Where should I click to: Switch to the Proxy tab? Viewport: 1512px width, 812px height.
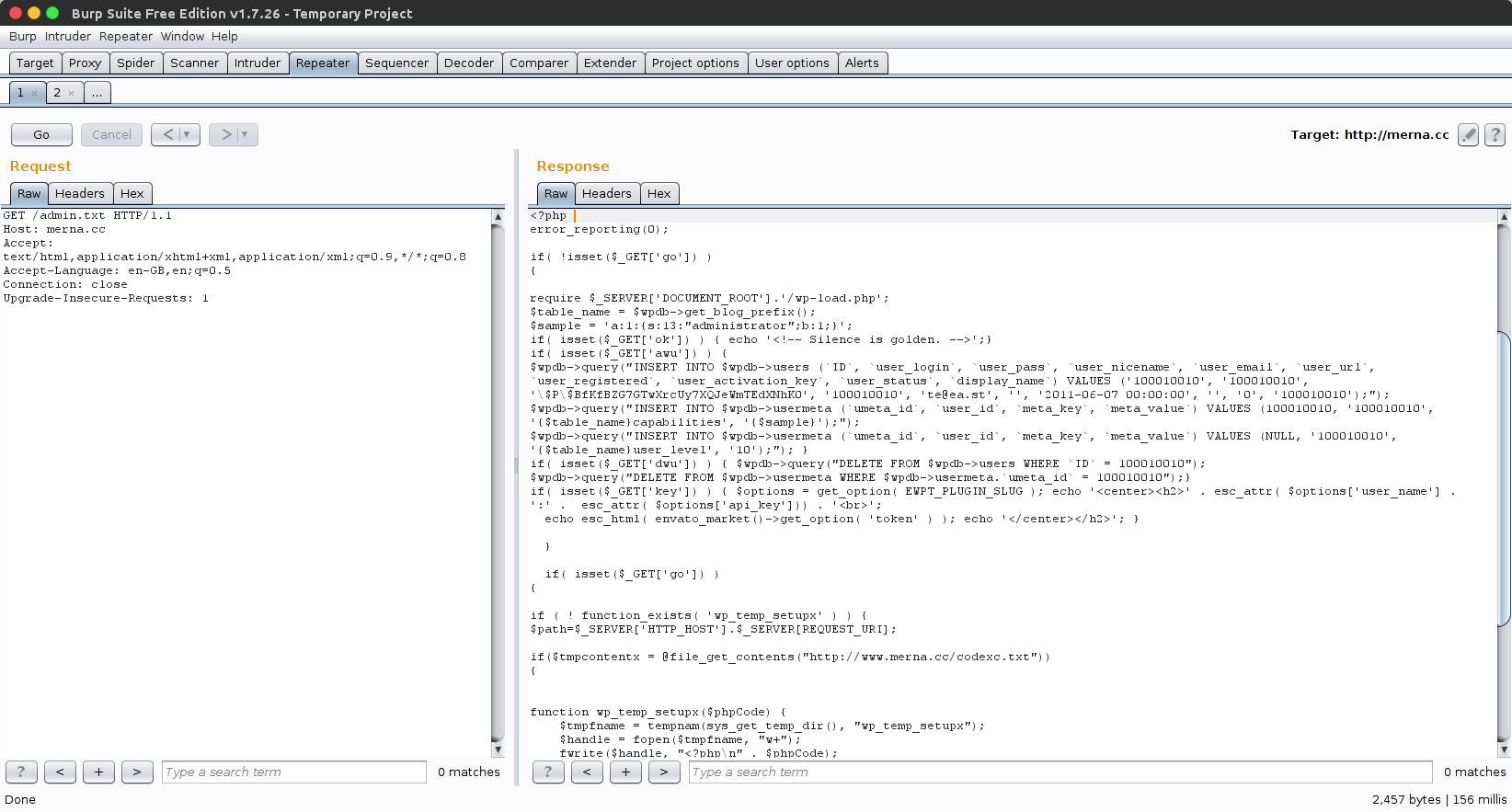pos(85,63)
